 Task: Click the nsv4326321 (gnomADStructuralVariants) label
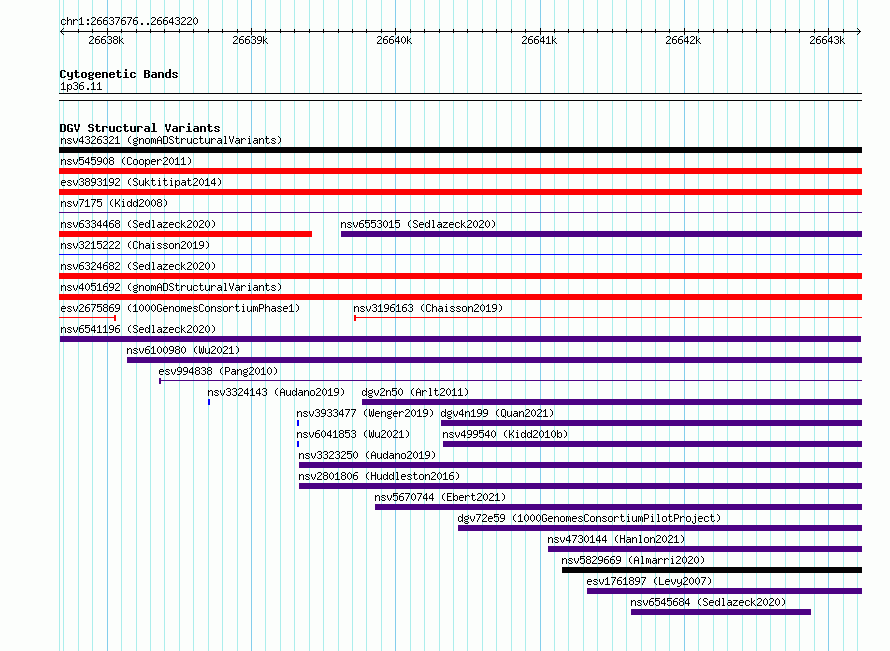171,140
